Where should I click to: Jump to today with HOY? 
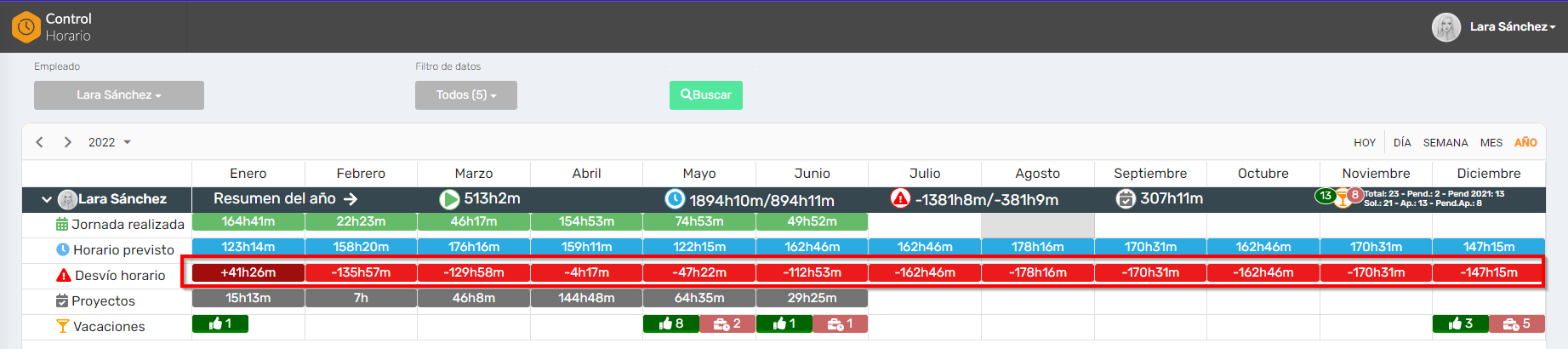click(1365, 143)
